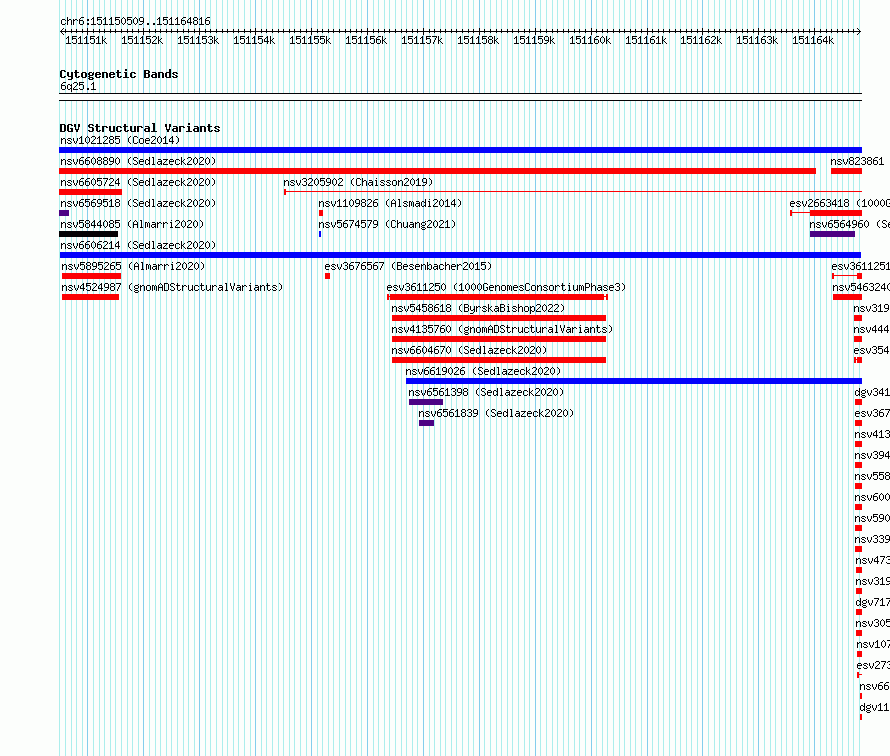Click the 151160k ruler tick label
The image size is (890, 756).
[590, 41]
